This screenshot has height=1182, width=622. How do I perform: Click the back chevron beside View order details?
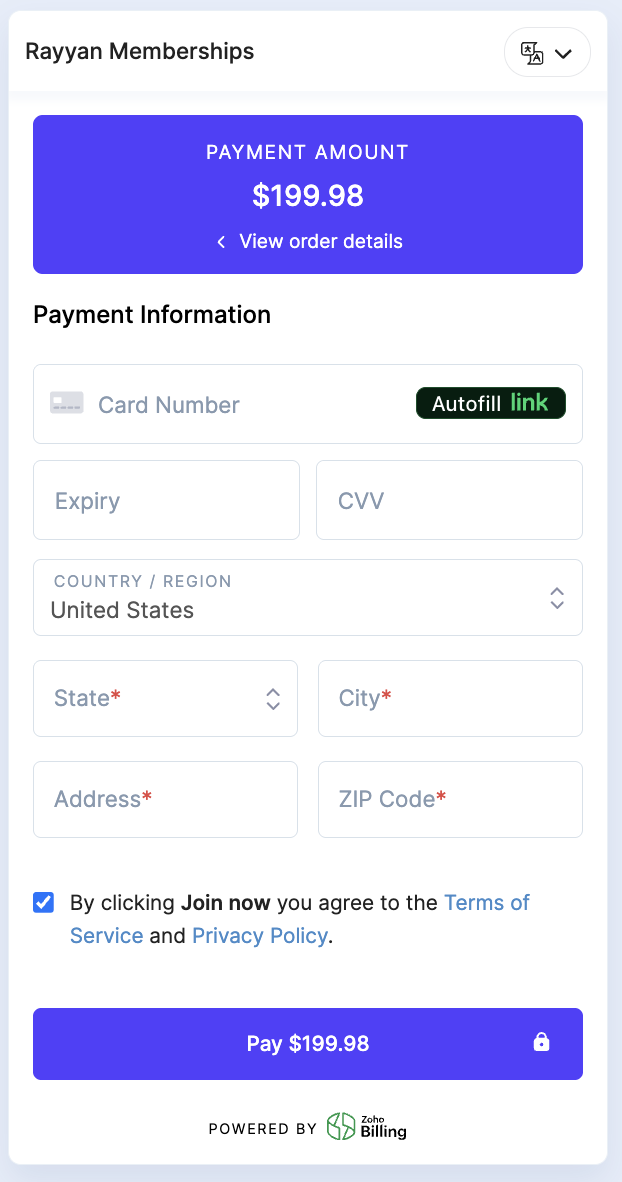tap(221, 242)
